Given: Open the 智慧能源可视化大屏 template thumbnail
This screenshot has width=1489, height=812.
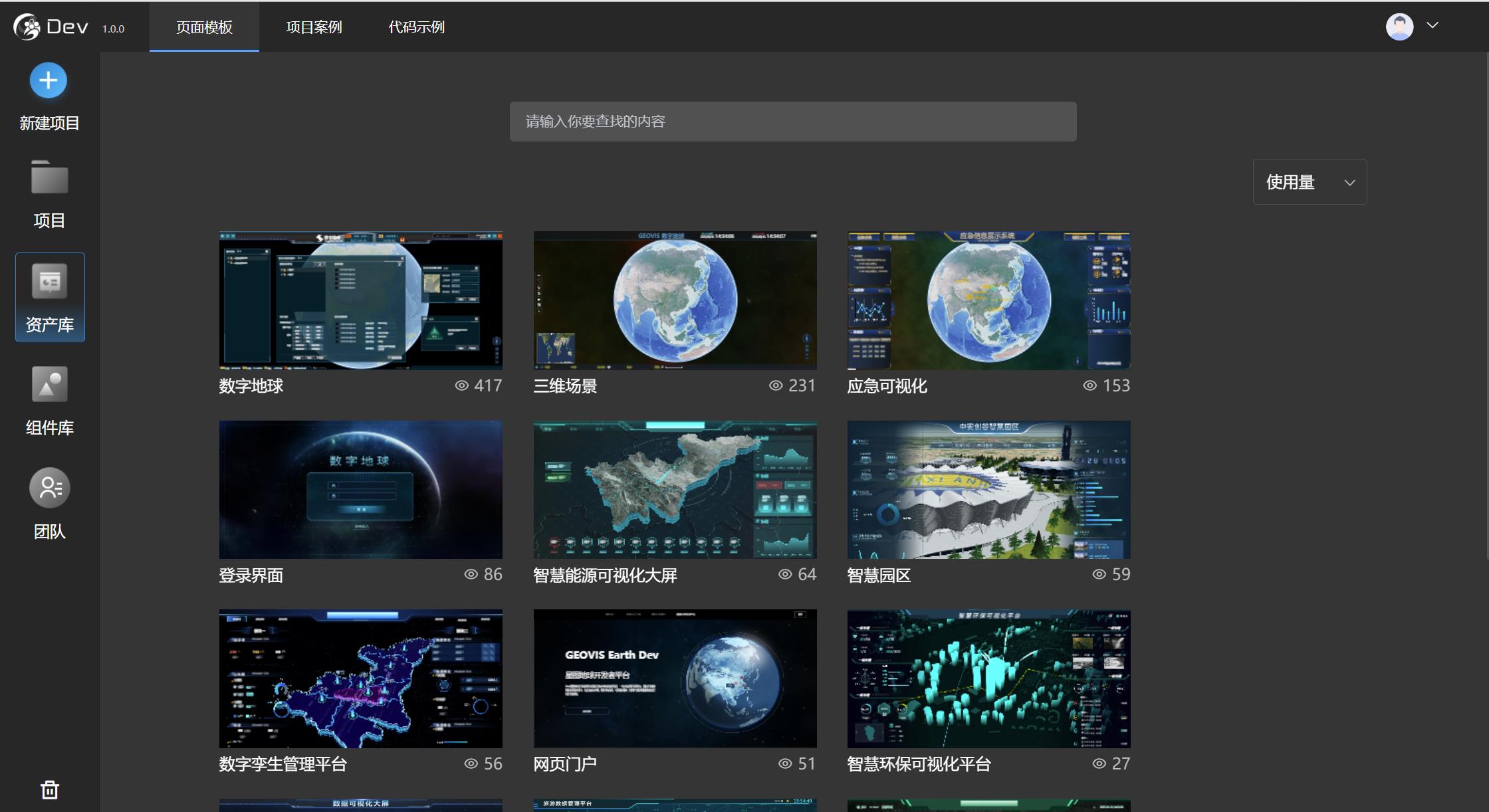Looking at the screenshot, I should point(675,489).
